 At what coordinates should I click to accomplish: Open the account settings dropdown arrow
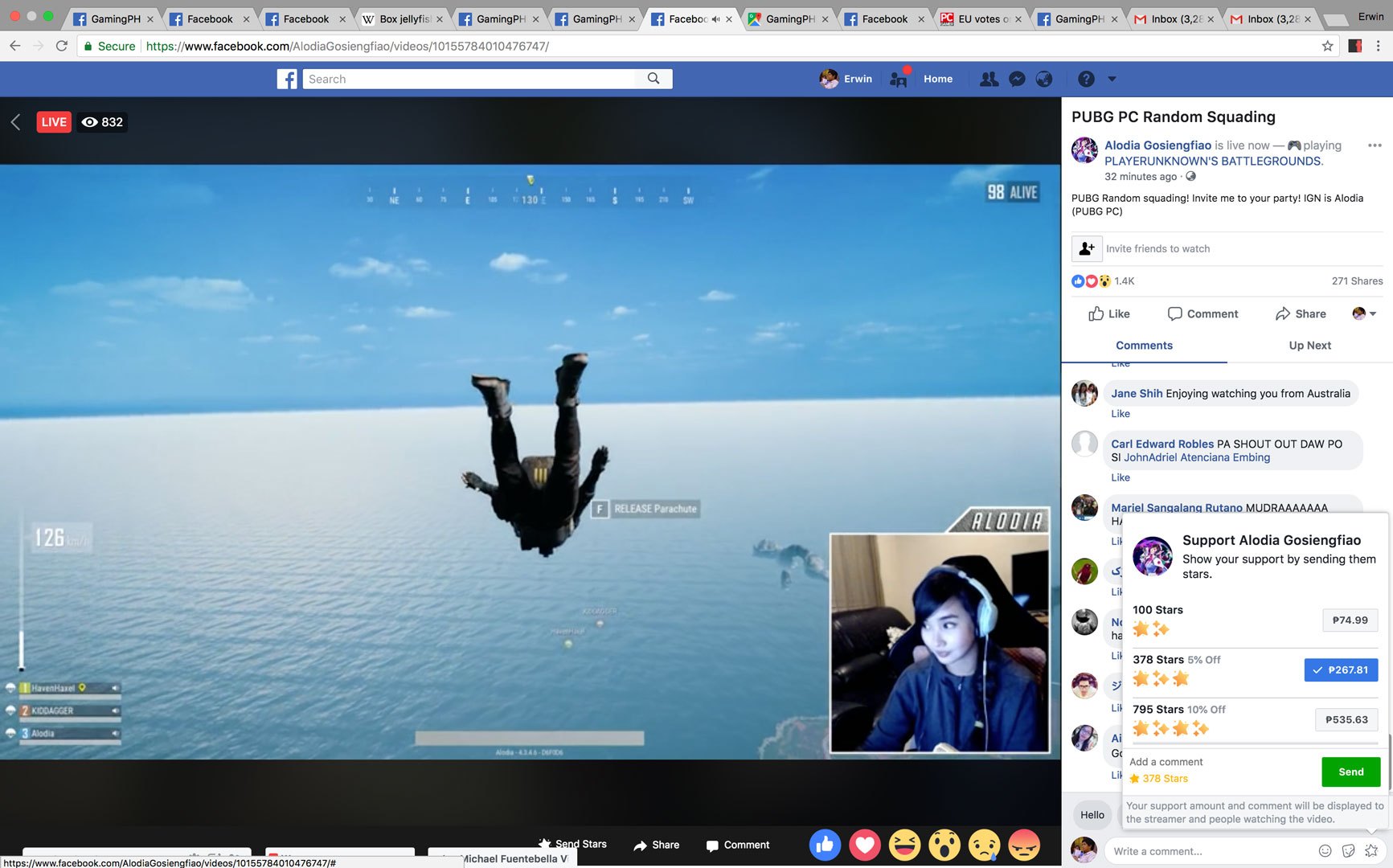[1112, 79]
